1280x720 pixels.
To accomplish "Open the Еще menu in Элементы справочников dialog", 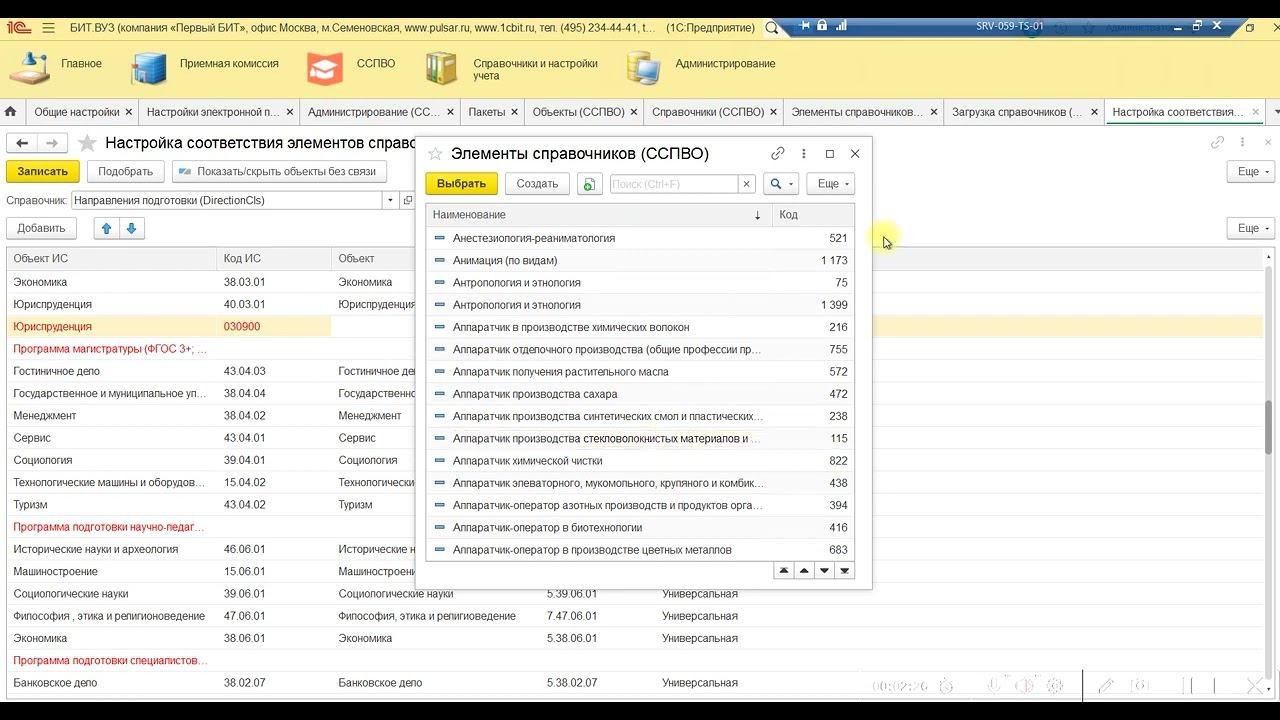I will [830, 184].
